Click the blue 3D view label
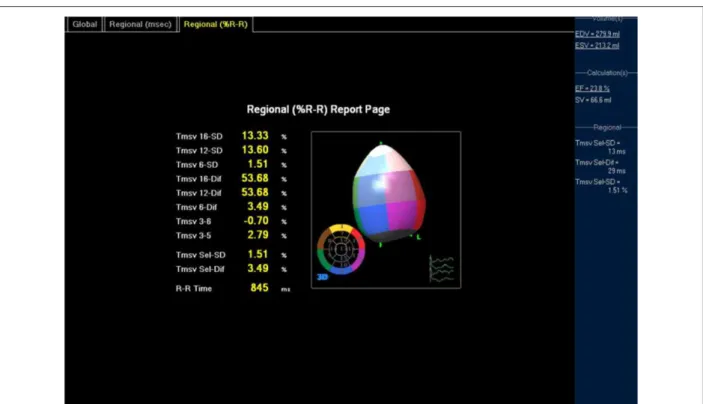703x404 pixels. [x=322, y=277]
